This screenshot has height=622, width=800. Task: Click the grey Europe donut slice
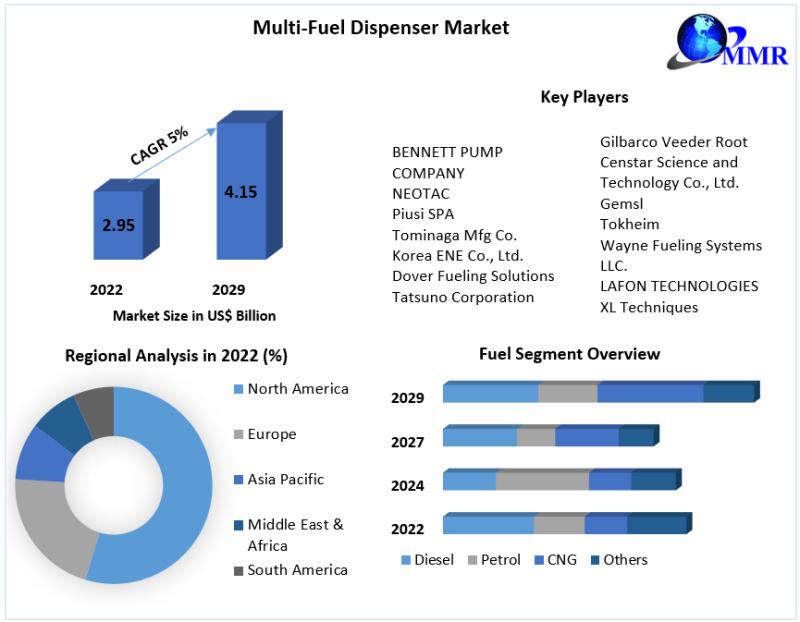(x=48, y=526)
